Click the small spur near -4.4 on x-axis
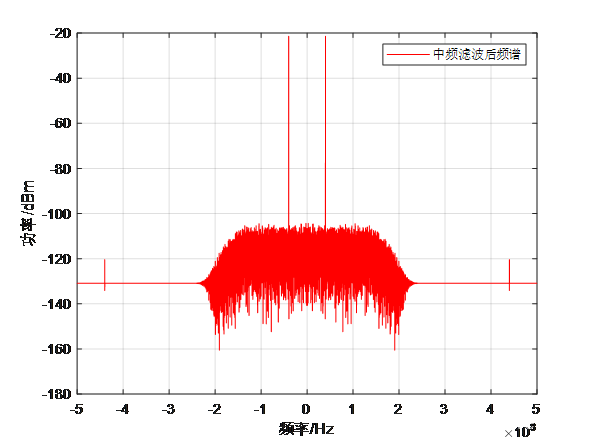Screen dimensions: 593x443 point(105,275)
